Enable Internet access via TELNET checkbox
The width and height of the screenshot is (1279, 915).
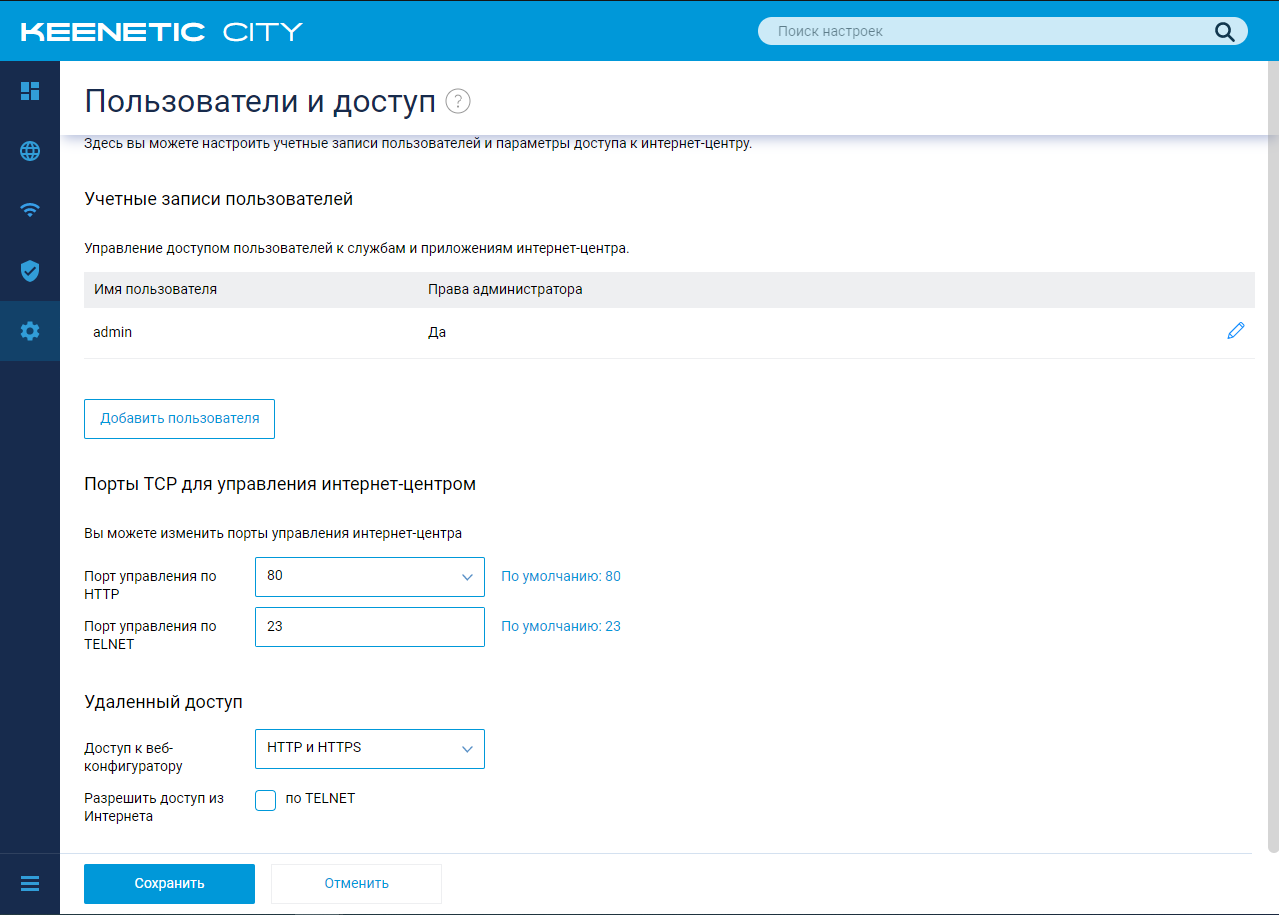tap(265, 800)
